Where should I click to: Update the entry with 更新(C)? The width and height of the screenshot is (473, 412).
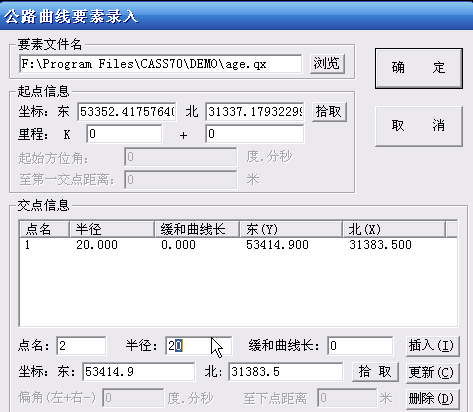[432, 373]
